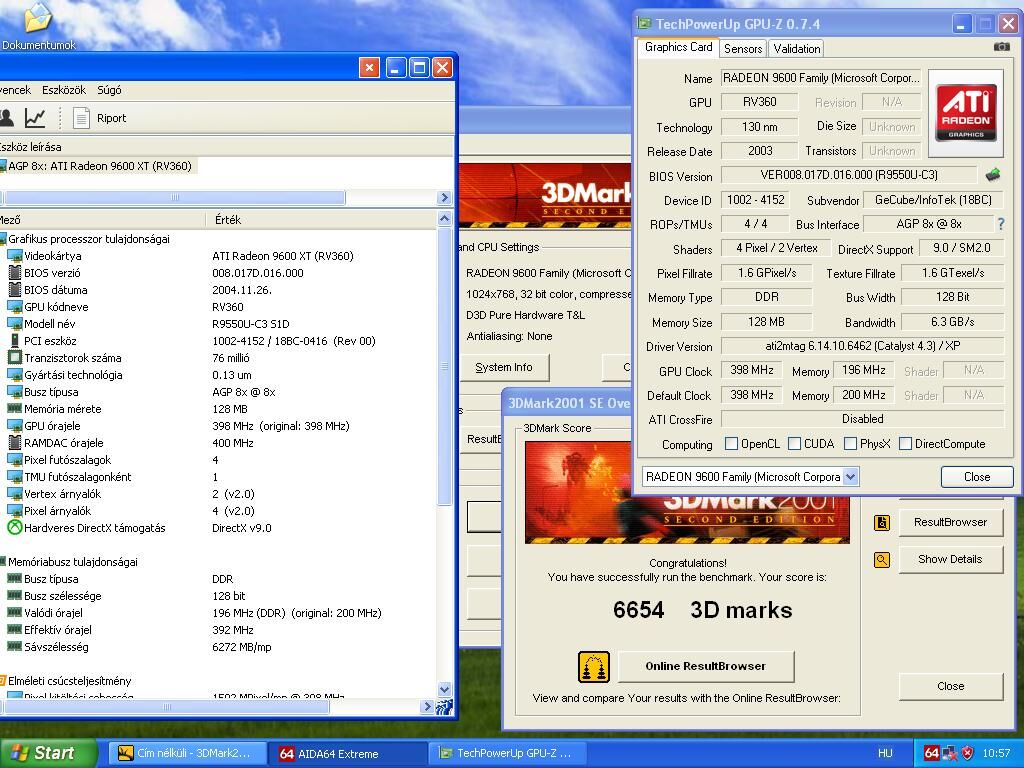Select the Videokártya row icon

click(x=14, y=256)
